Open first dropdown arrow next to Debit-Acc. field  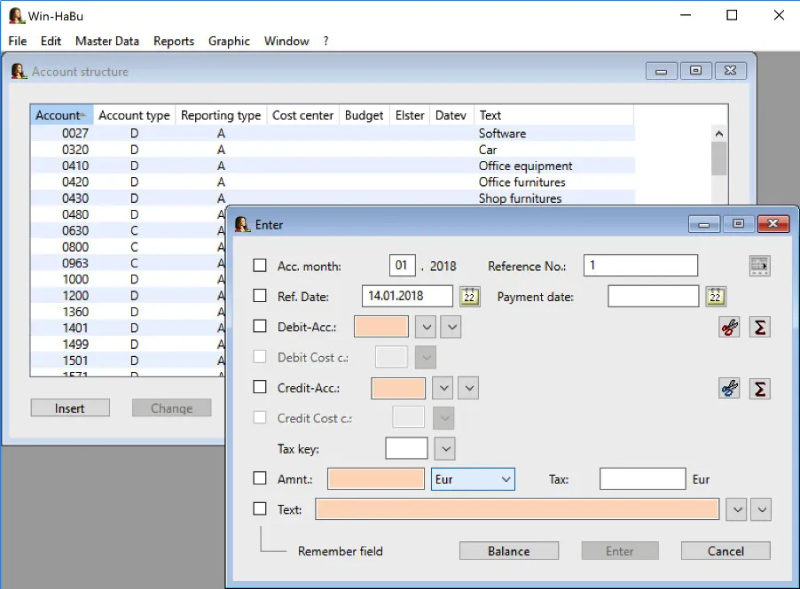pyautogui.click(x=425, y=327)
